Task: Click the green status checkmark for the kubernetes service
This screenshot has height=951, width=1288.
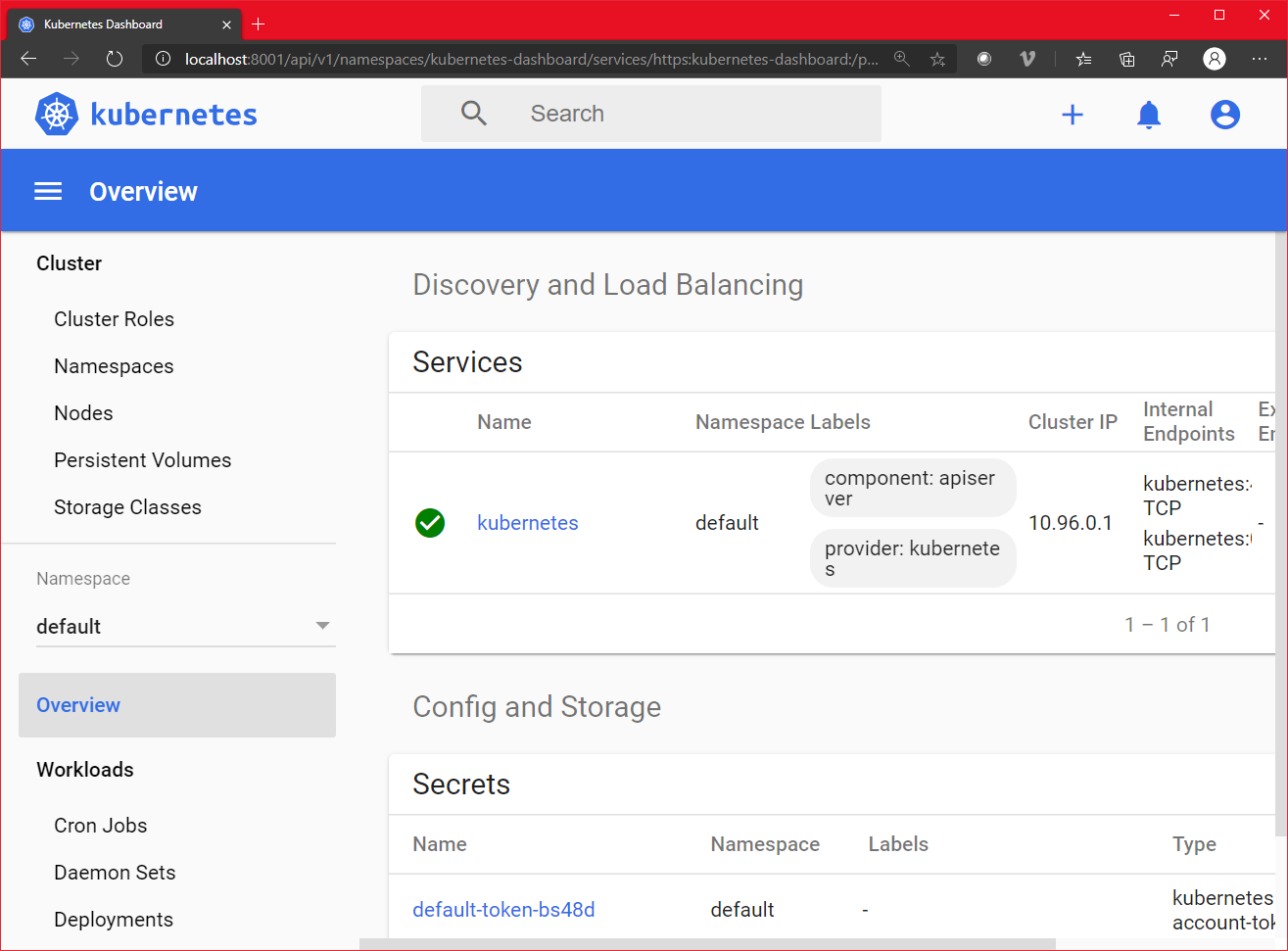Action: (430, 523)
